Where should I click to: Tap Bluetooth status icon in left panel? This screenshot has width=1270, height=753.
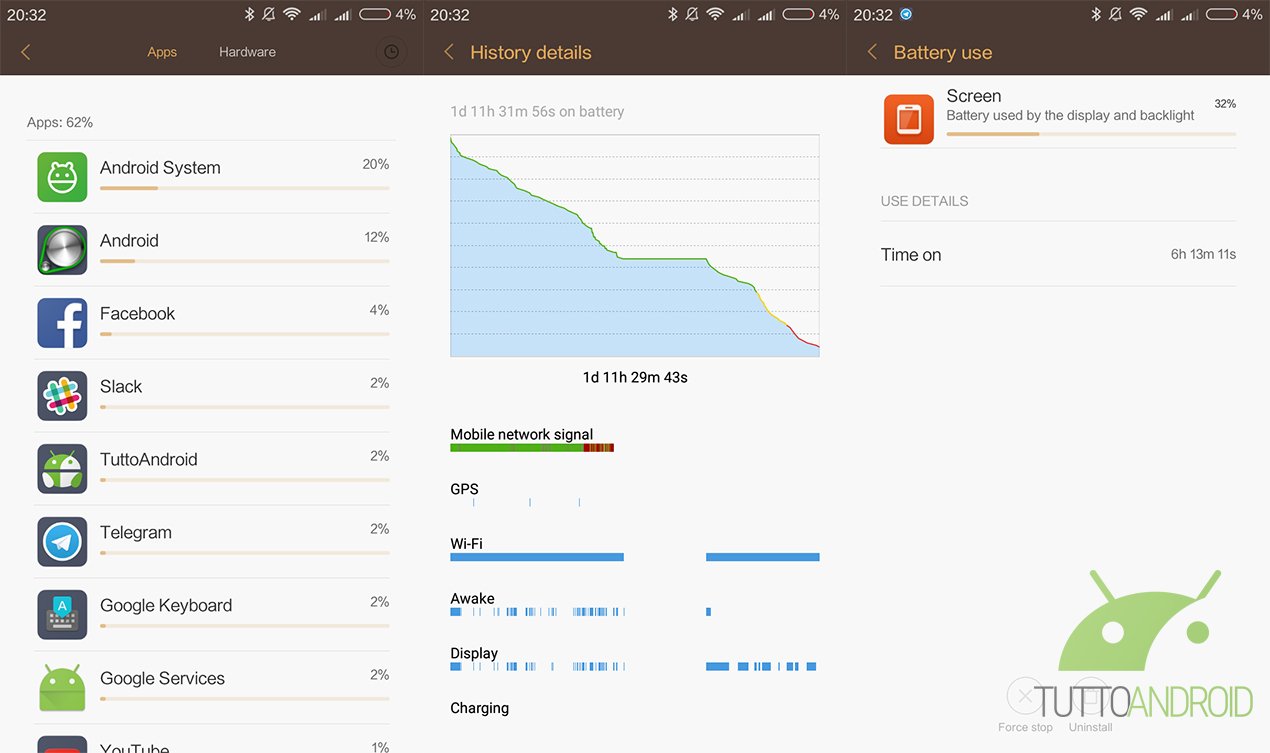point(249,15)
